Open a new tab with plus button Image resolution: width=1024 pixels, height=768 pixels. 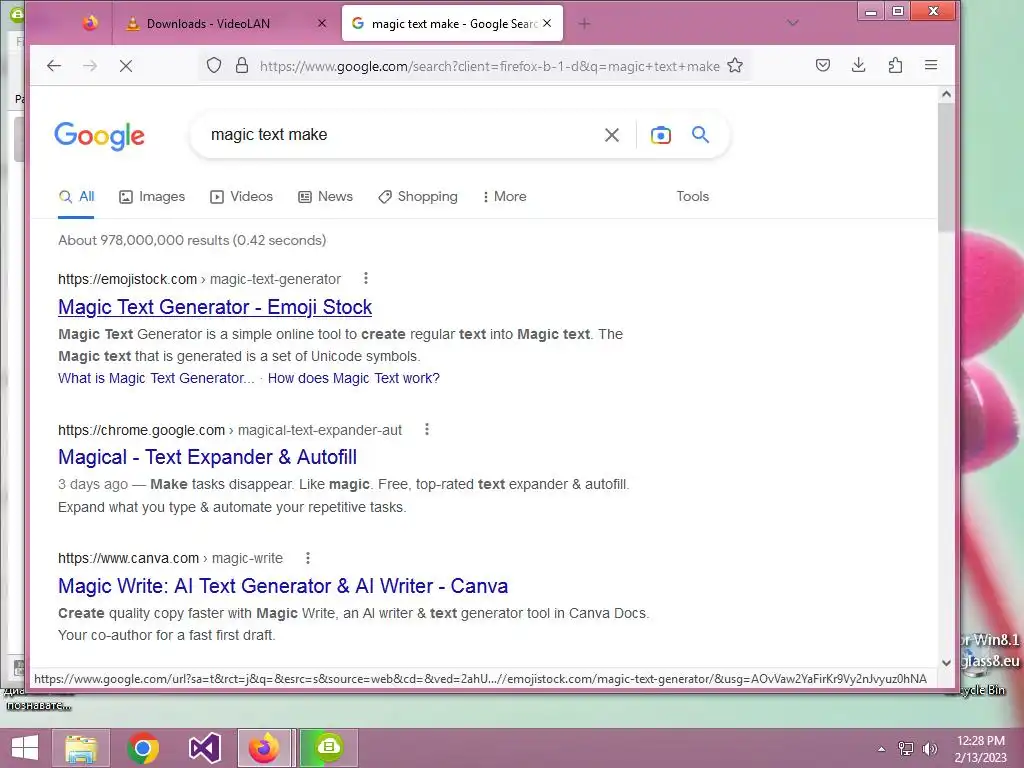tap(584, 24)
